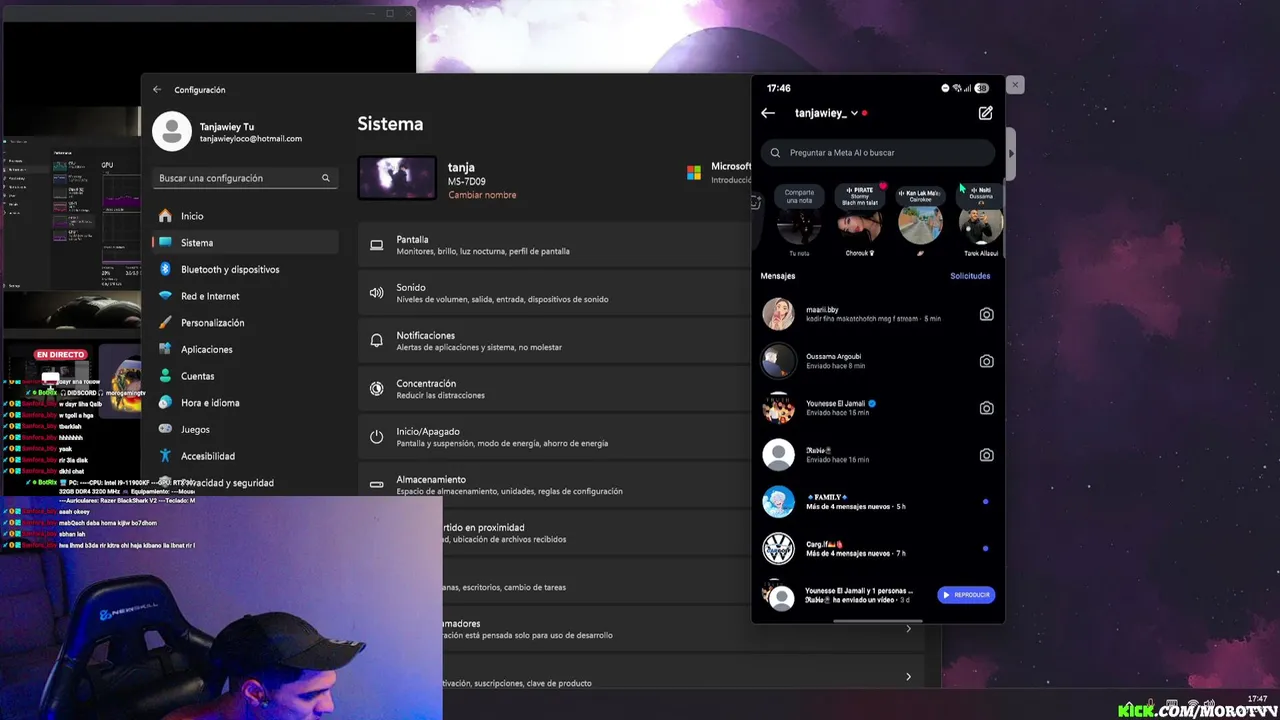
Task: Open Concentración settings
Action: click(555, 389)
